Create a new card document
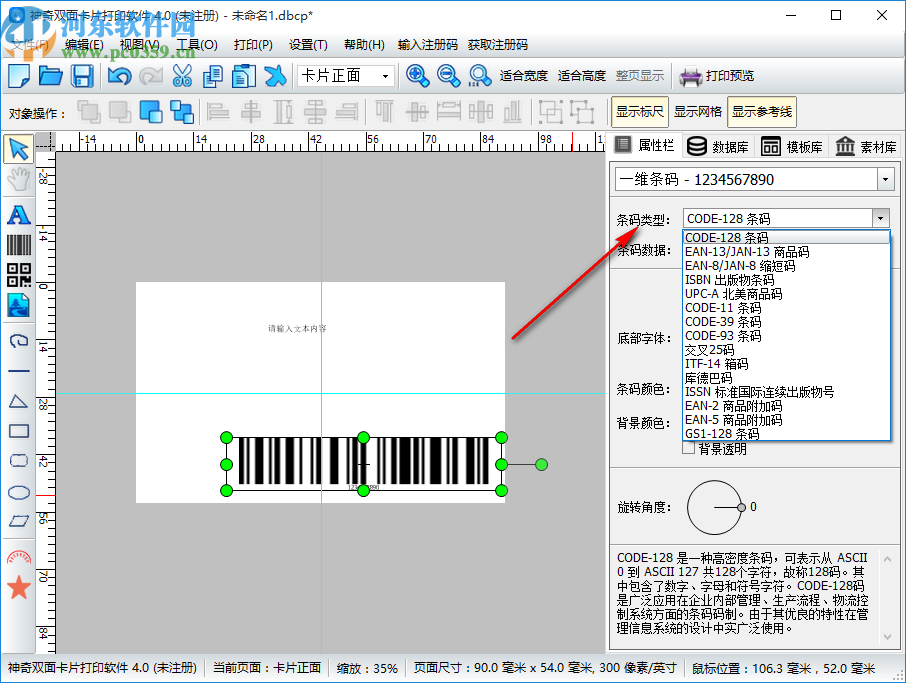906x683 pixels. 19,76
